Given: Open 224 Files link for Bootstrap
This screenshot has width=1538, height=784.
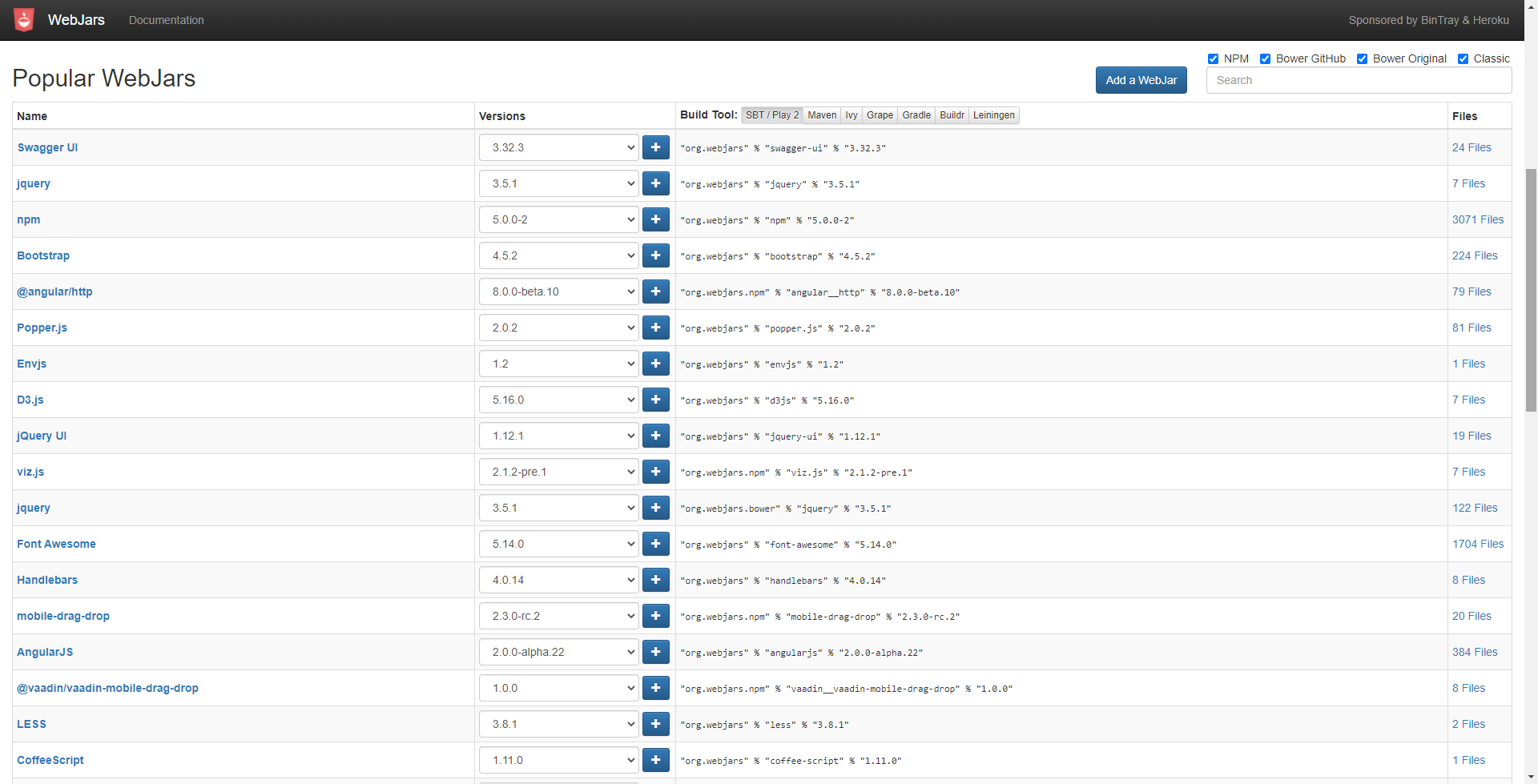Looking at the screenshot, I should pyautogui.click(x=1475, y=255).
